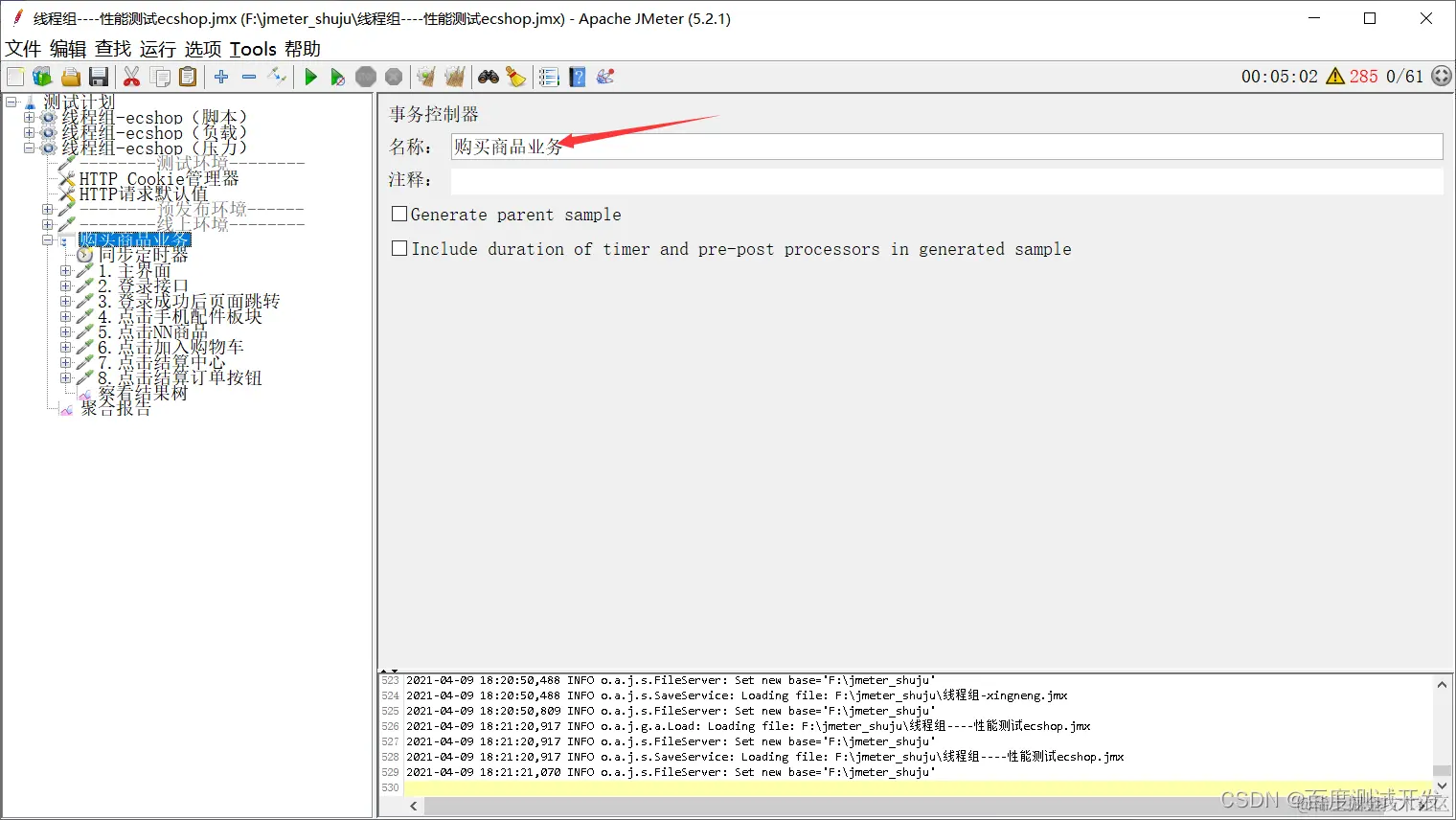This screenshot has height=820, width=1456.
Task: Click log panel scroll up arrow
Action: coord(1442,684)
